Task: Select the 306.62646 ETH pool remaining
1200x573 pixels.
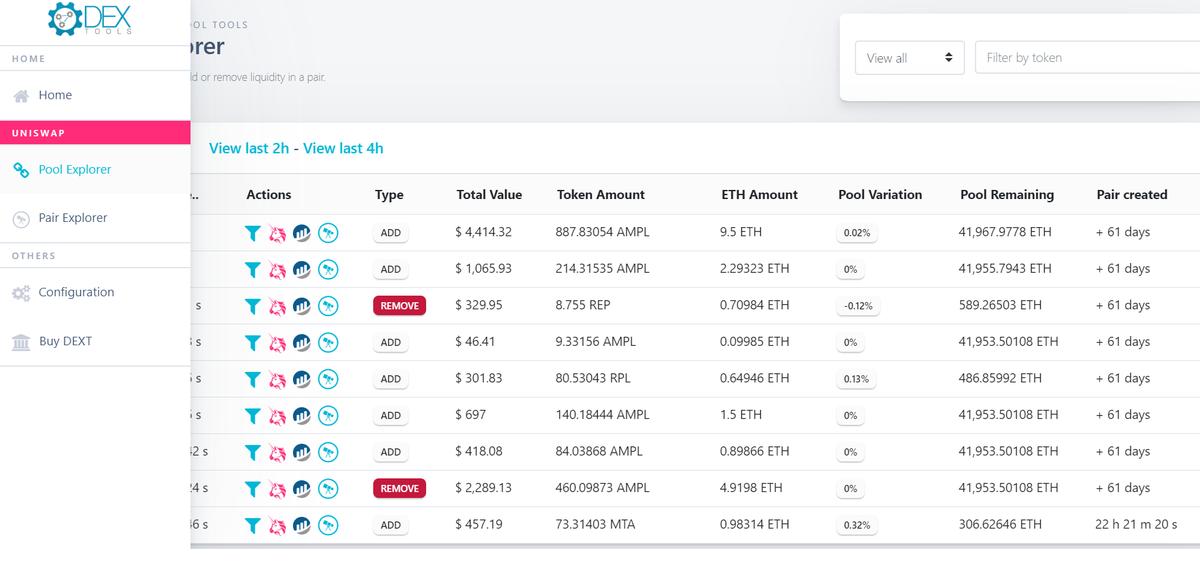Action: (x=1000, y=524)
